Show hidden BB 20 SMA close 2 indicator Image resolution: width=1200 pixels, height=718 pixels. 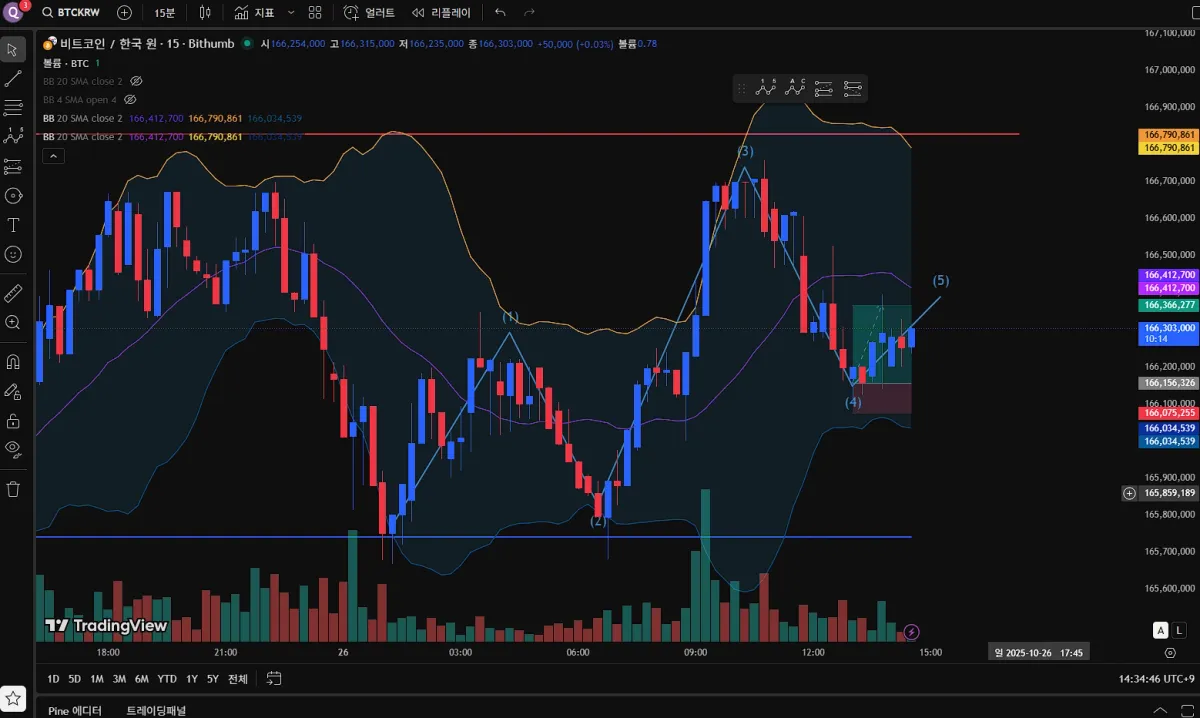(137, 81)
